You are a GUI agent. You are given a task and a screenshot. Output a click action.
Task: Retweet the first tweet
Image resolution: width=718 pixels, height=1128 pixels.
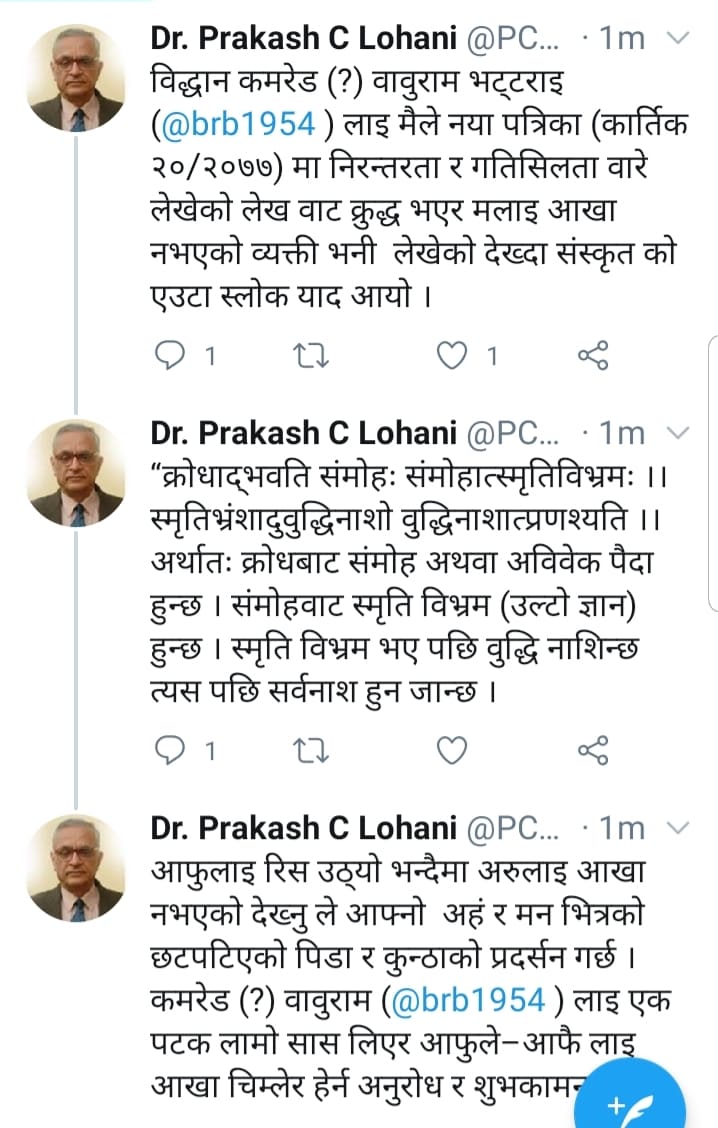click(313, 355)
